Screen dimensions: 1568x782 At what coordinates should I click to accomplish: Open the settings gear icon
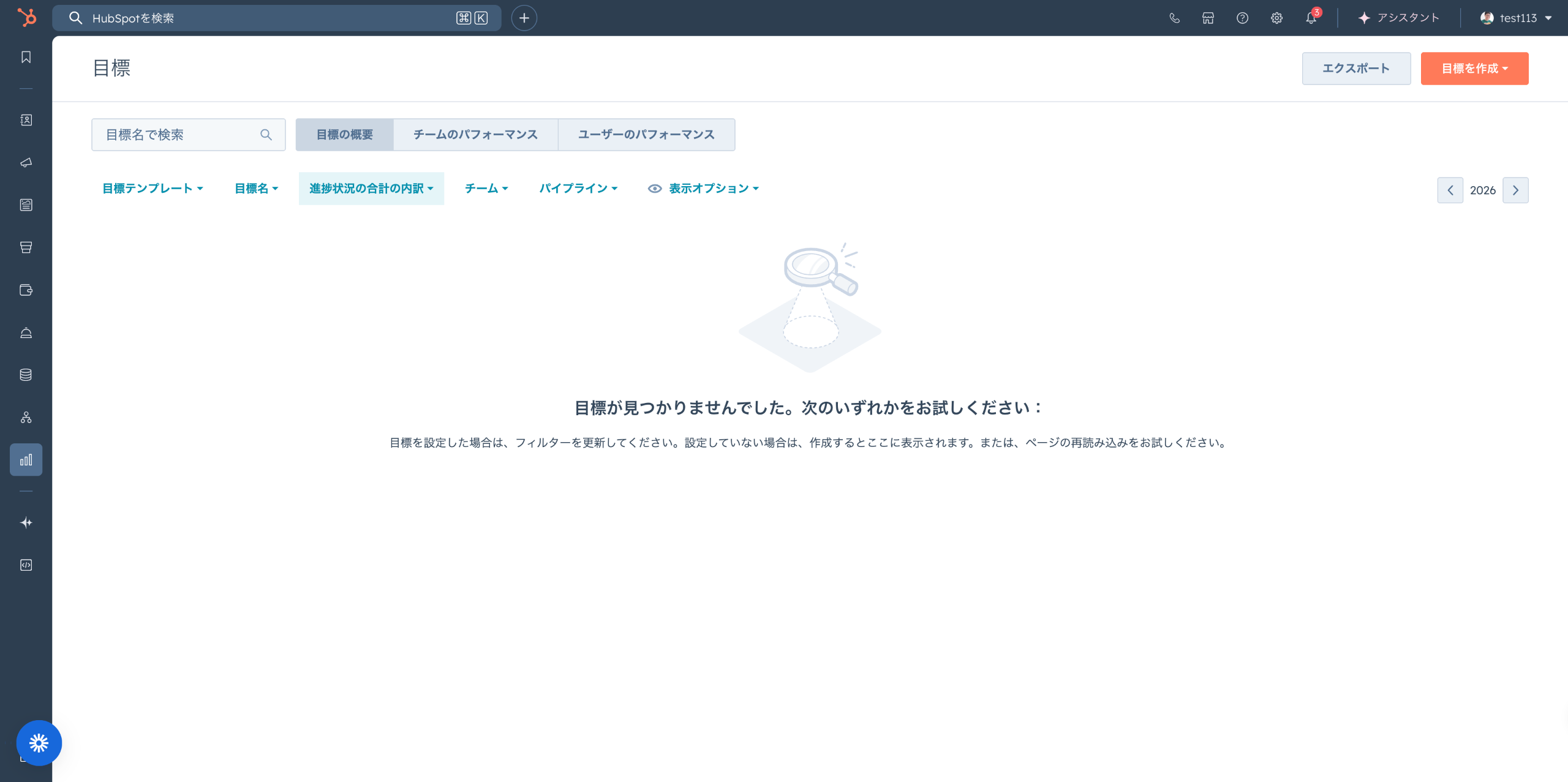1276,18
